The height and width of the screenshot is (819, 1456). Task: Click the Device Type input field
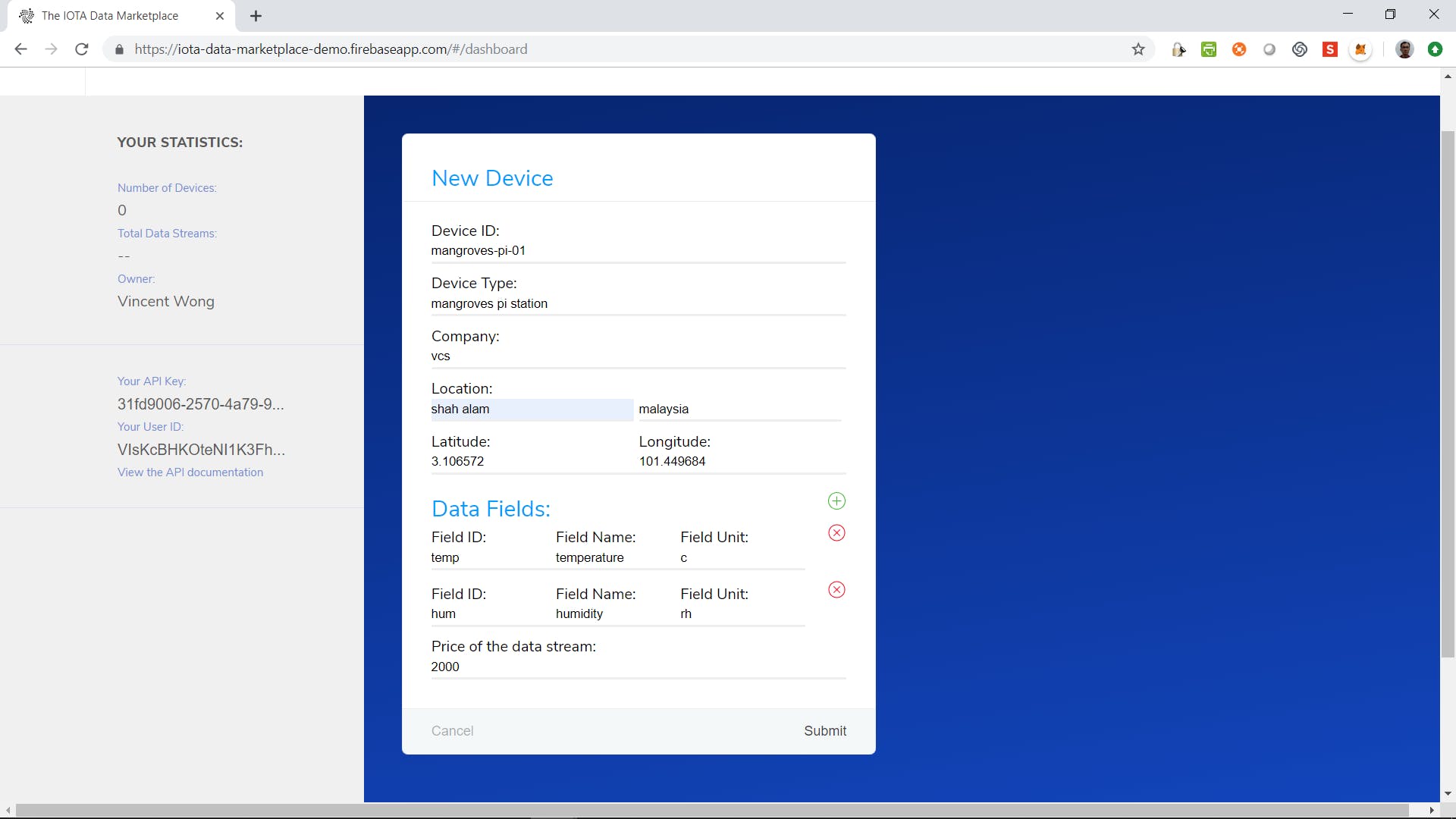click(638, 303)
